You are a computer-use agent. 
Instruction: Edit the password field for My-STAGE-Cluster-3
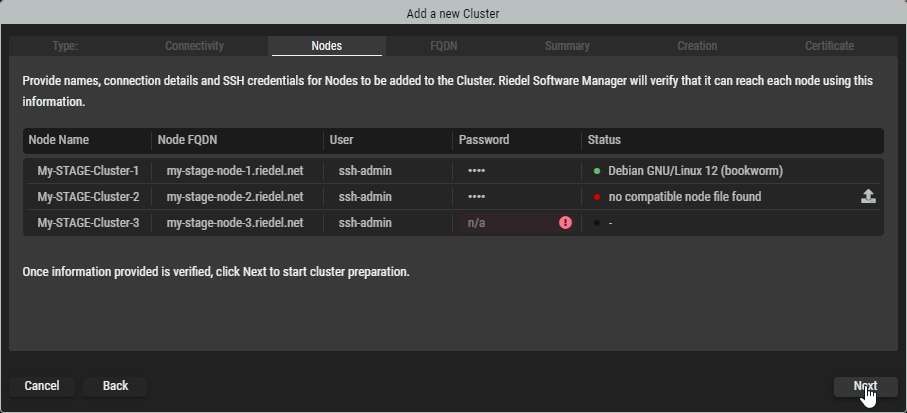tap(505, 223)
